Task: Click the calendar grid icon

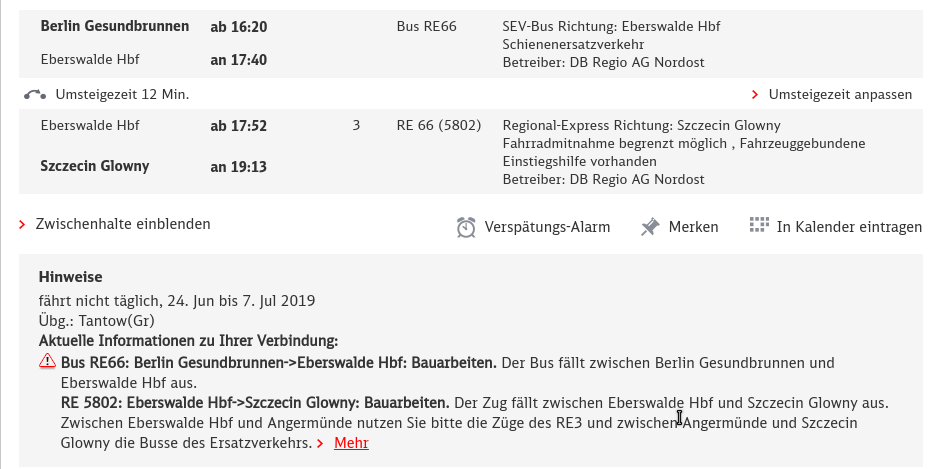Action: (x=759, y=225)
